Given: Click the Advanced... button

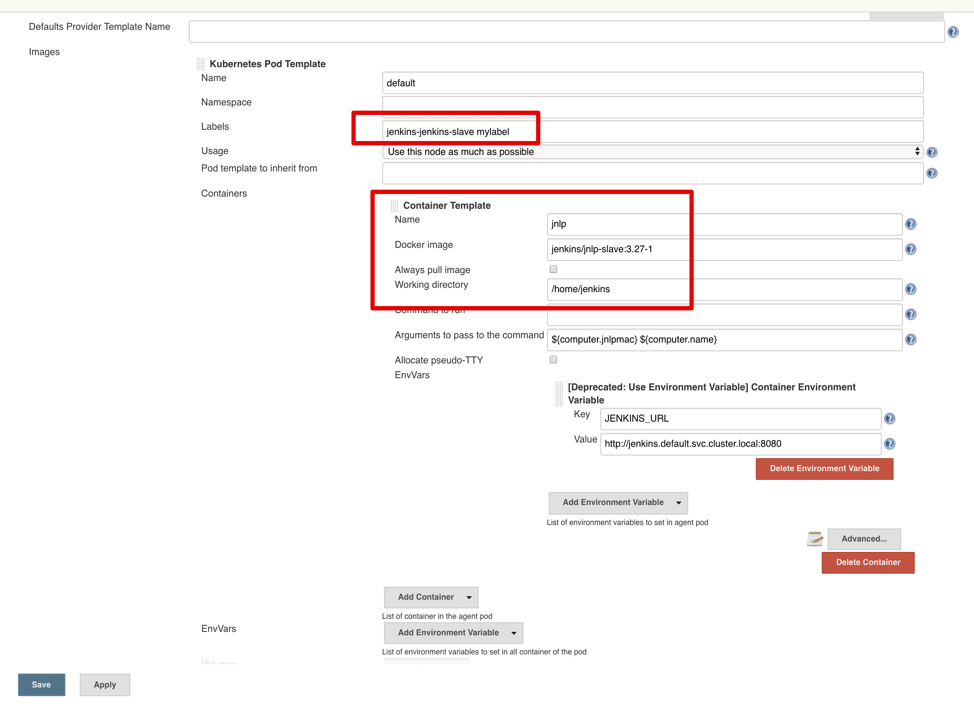Looking at the screenshot, I should coord(864,539).
